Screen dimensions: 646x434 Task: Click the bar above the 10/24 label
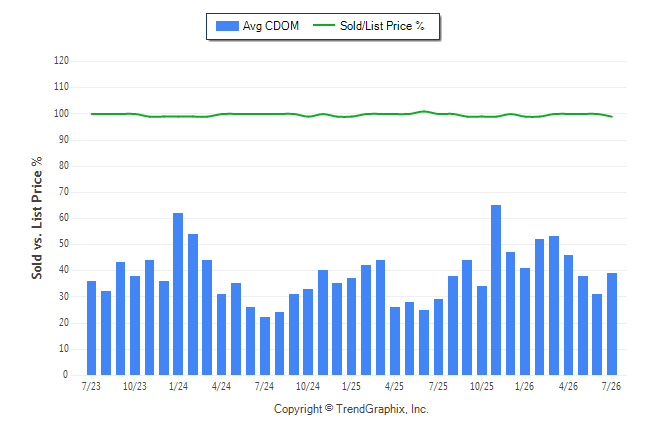(308, 332)
